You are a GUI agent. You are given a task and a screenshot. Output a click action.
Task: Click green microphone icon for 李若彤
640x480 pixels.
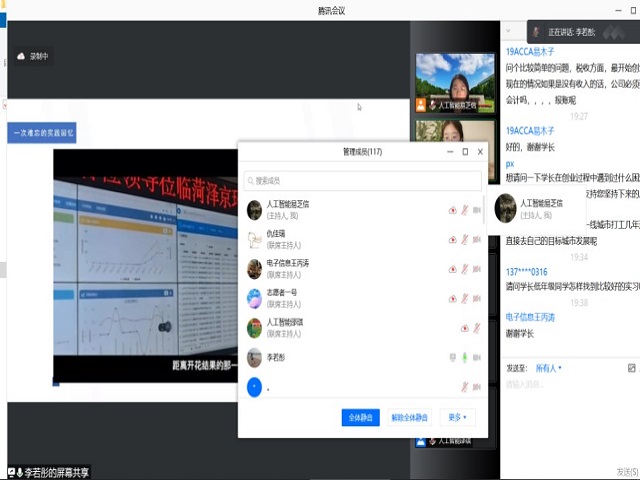[464, 357]
